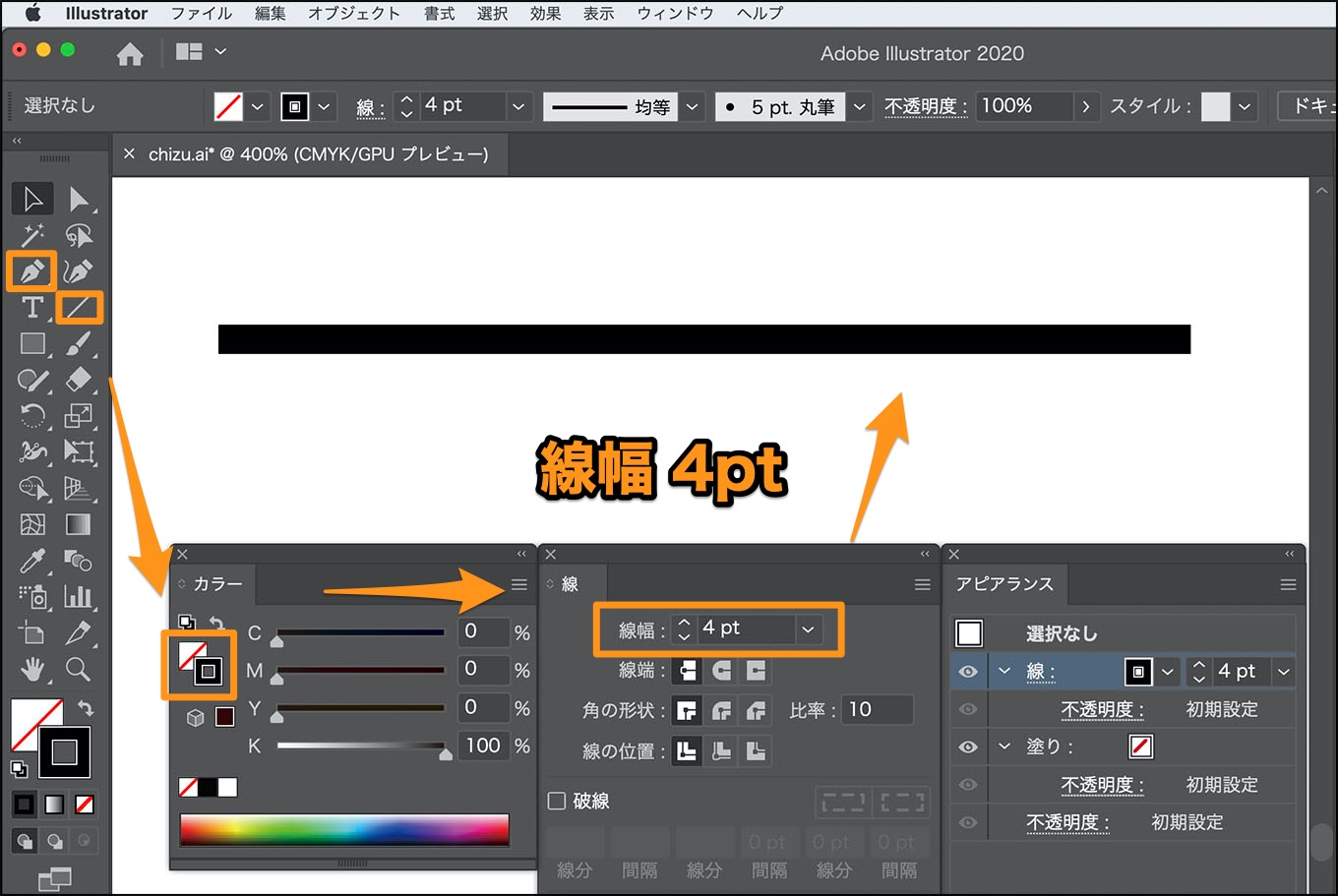Click the K slider handle
Image resolution: width=1338 pixels, height=896 pixels.
446,754
